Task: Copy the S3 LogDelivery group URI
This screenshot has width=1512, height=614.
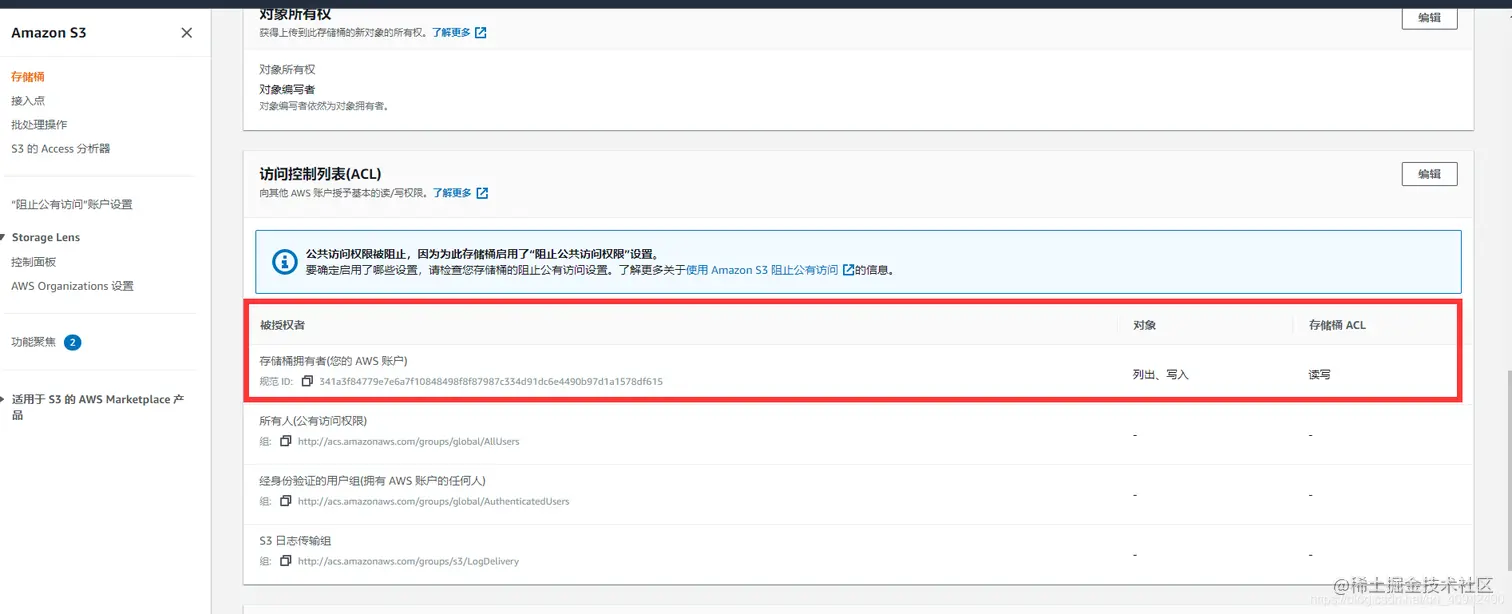Action: pyautogui.click(x=286, y=561)
